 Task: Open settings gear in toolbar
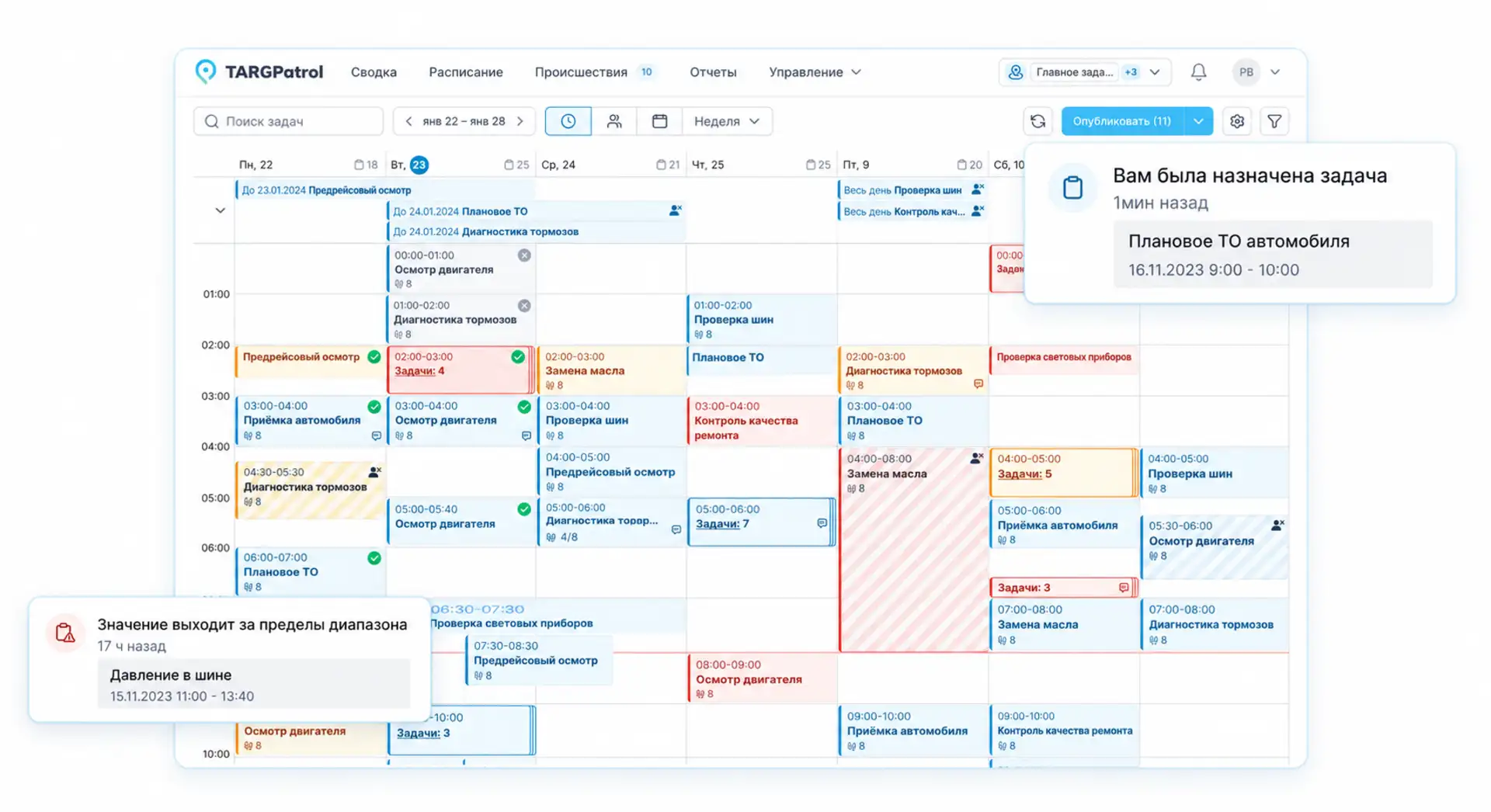click(x=1237, y=121)
